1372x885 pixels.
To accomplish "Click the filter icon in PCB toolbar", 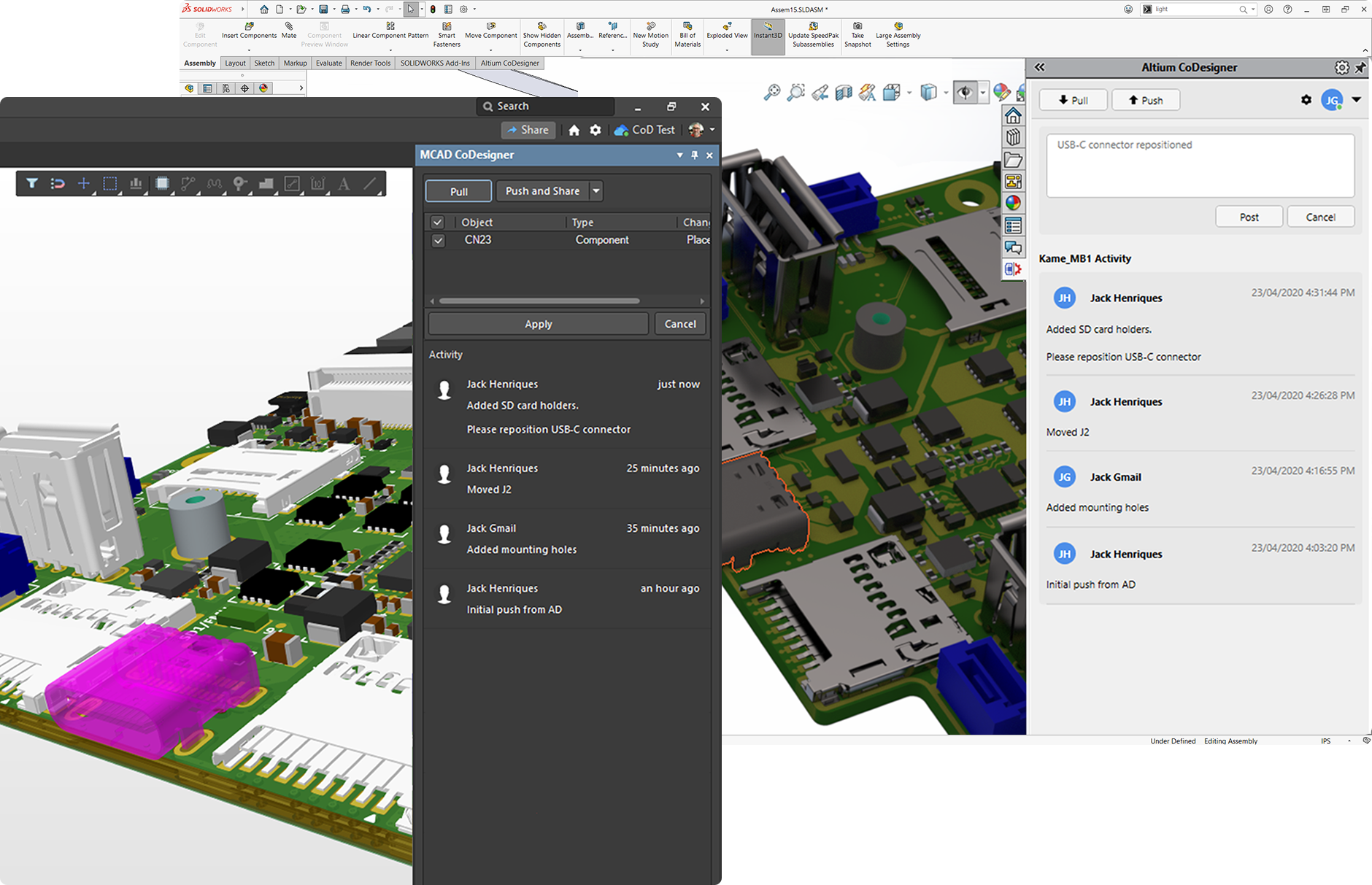I will (x=32, y=184).
